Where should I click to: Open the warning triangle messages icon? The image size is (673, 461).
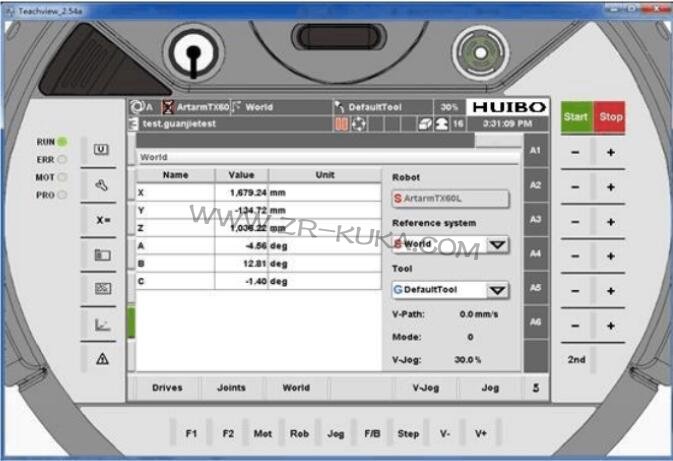coord(102,358)
